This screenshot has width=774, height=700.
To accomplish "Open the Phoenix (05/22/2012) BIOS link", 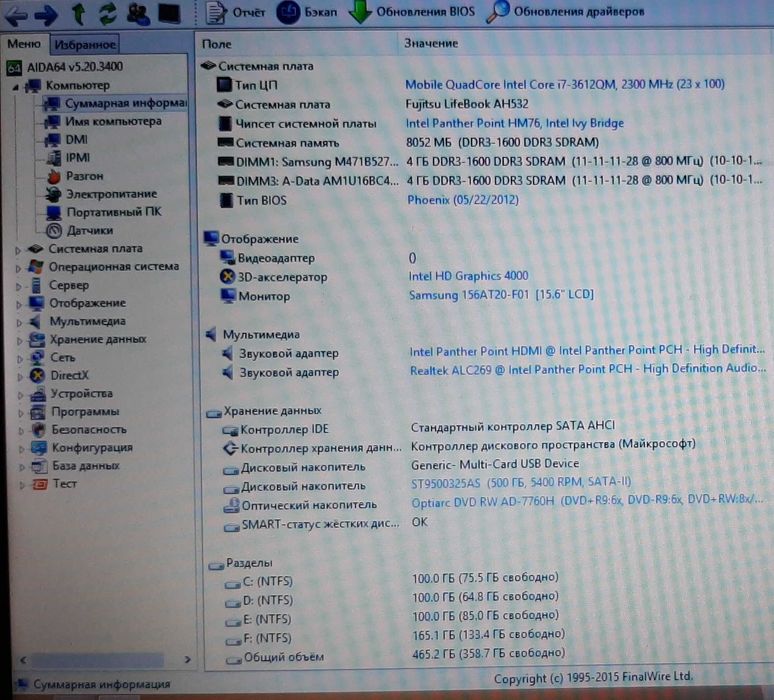I will [x=463, y=200].
